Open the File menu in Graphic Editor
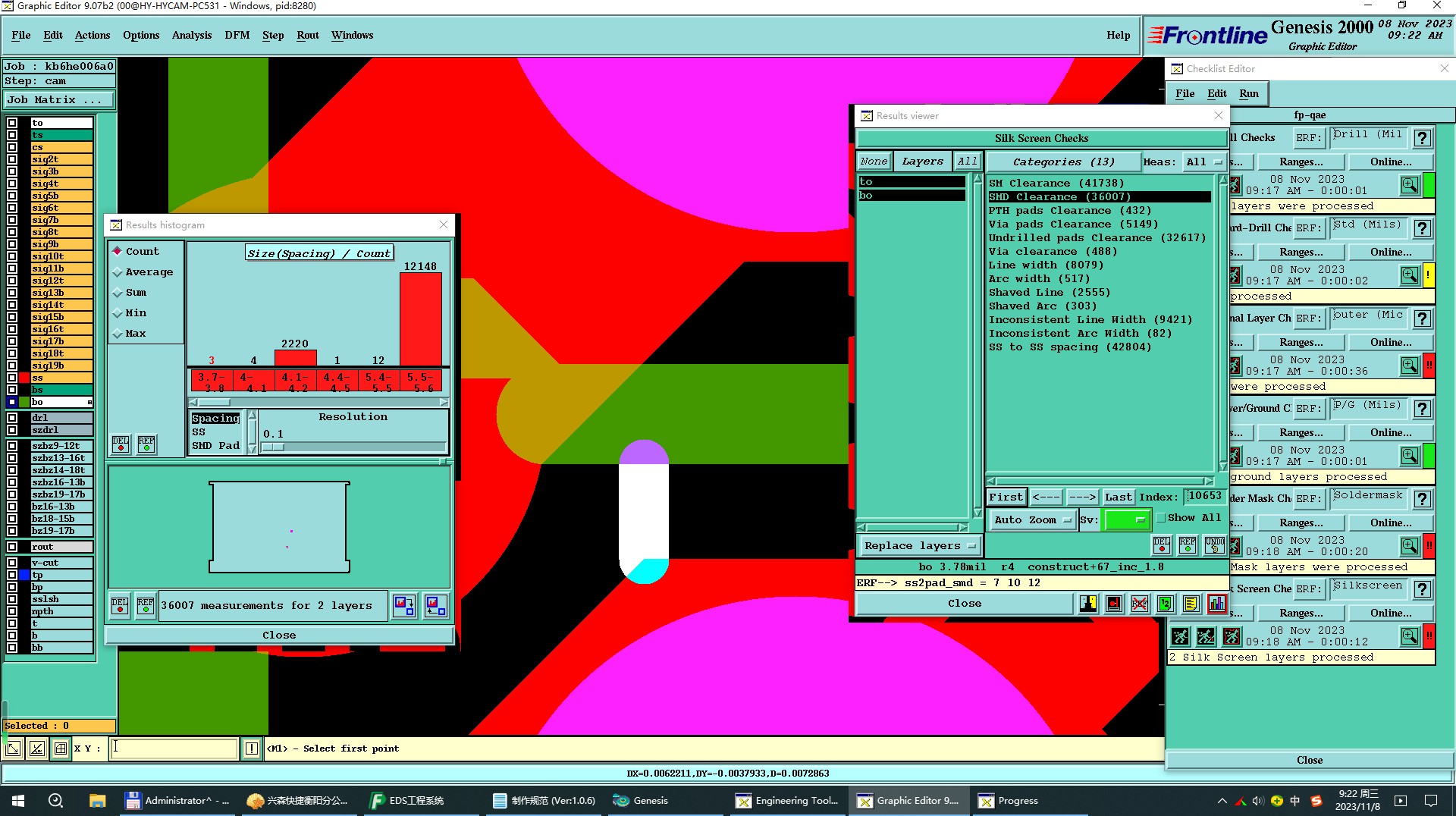 coord(21,35)
